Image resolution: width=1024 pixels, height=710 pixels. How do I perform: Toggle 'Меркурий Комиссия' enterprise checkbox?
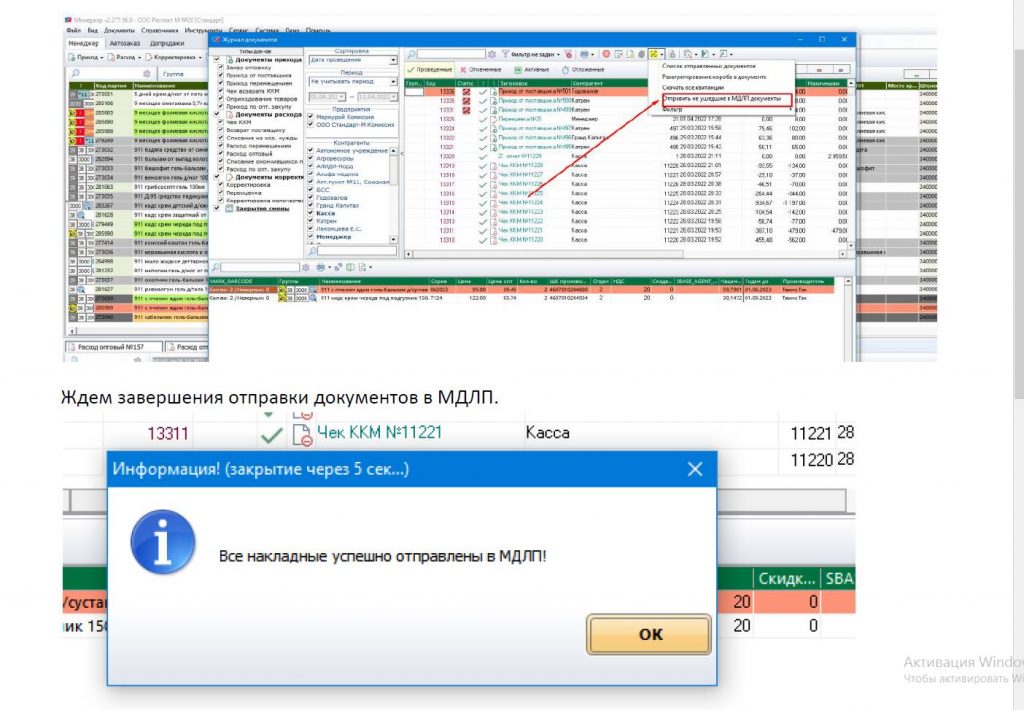point(310,117)
